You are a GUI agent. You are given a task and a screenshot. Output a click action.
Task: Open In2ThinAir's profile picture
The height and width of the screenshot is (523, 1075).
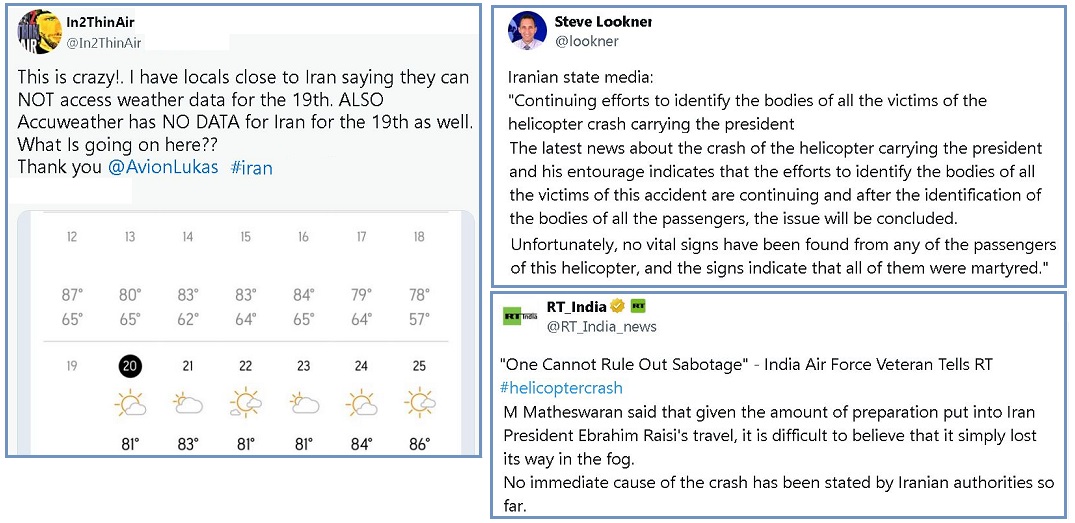coord(40,31)
